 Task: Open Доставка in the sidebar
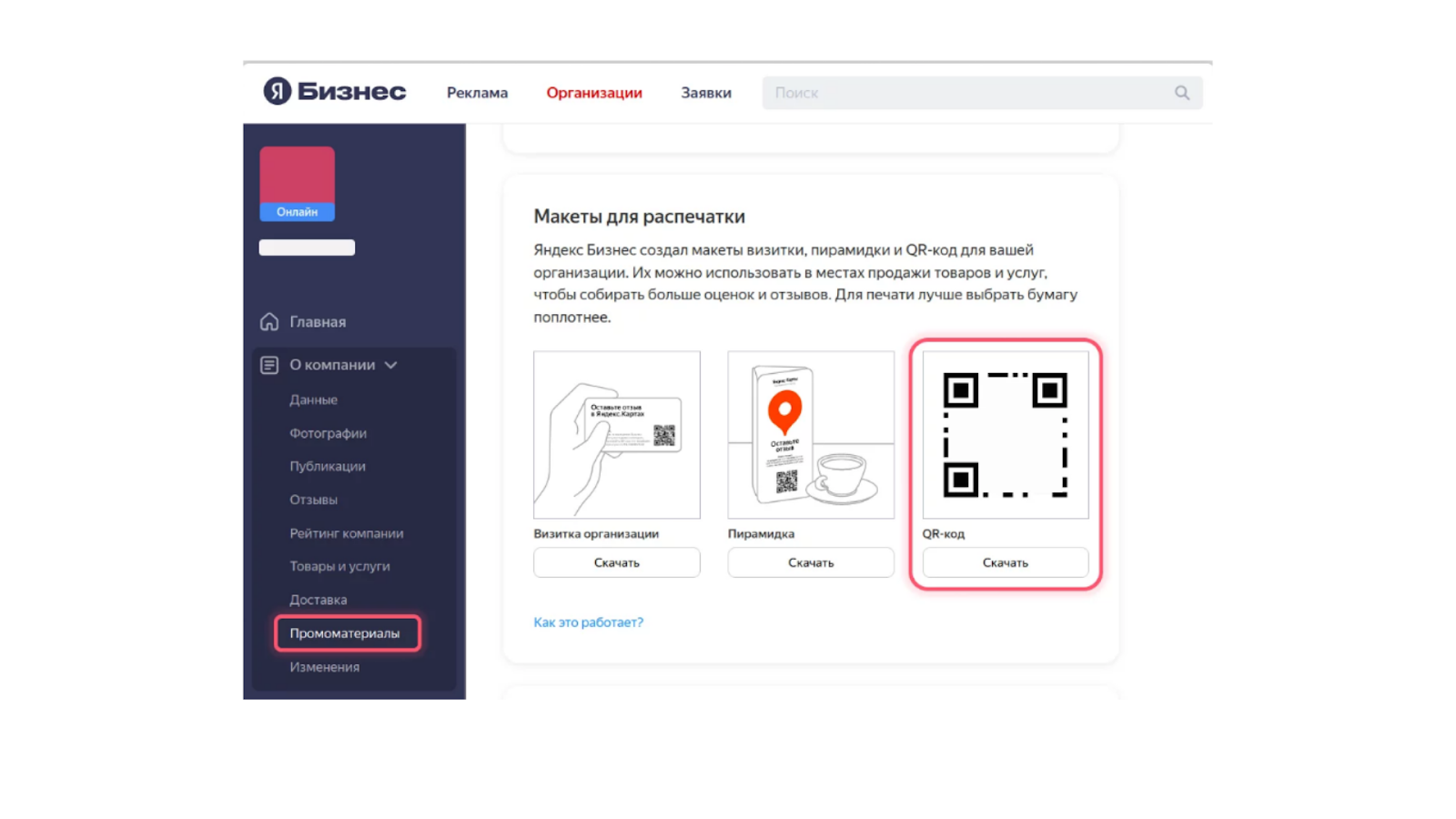tap(318, 600)
